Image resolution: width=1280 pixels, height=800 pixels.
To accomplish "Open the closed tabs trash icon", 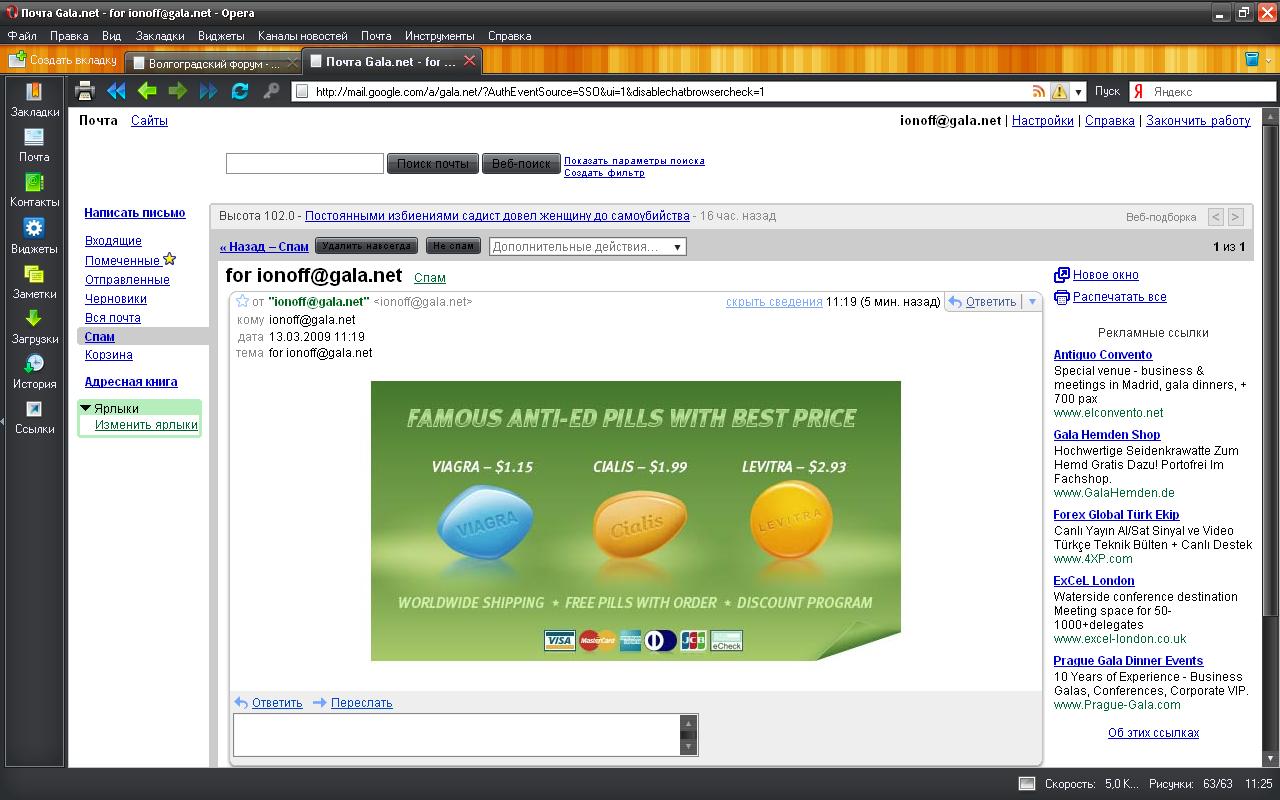I will [x=1252, y=60].
